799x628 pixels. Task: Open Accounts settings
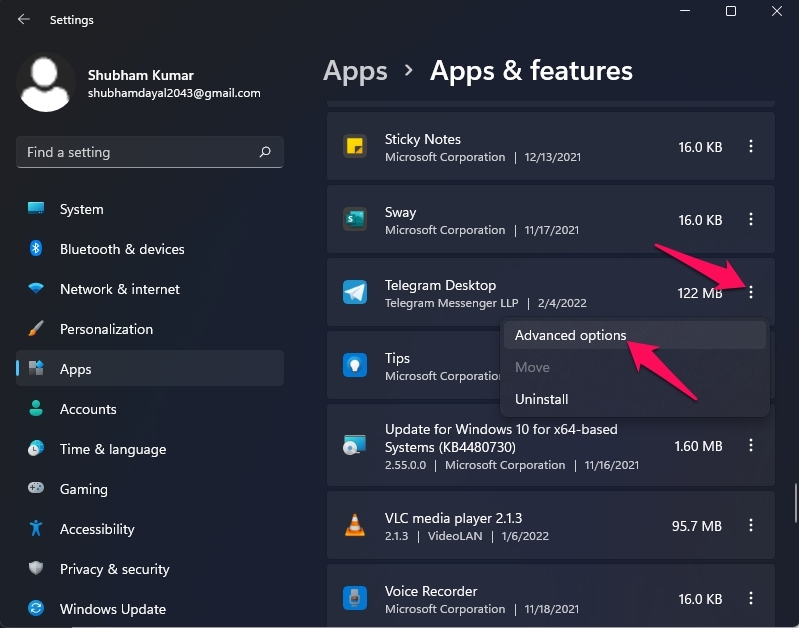[150, 409]
